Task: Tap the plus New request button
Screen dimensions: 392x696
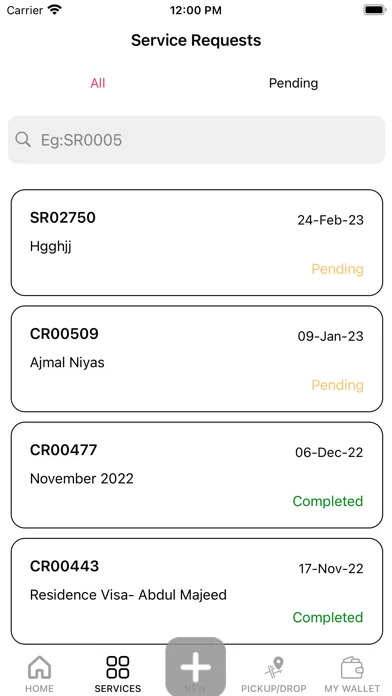Action: [195, 666]
